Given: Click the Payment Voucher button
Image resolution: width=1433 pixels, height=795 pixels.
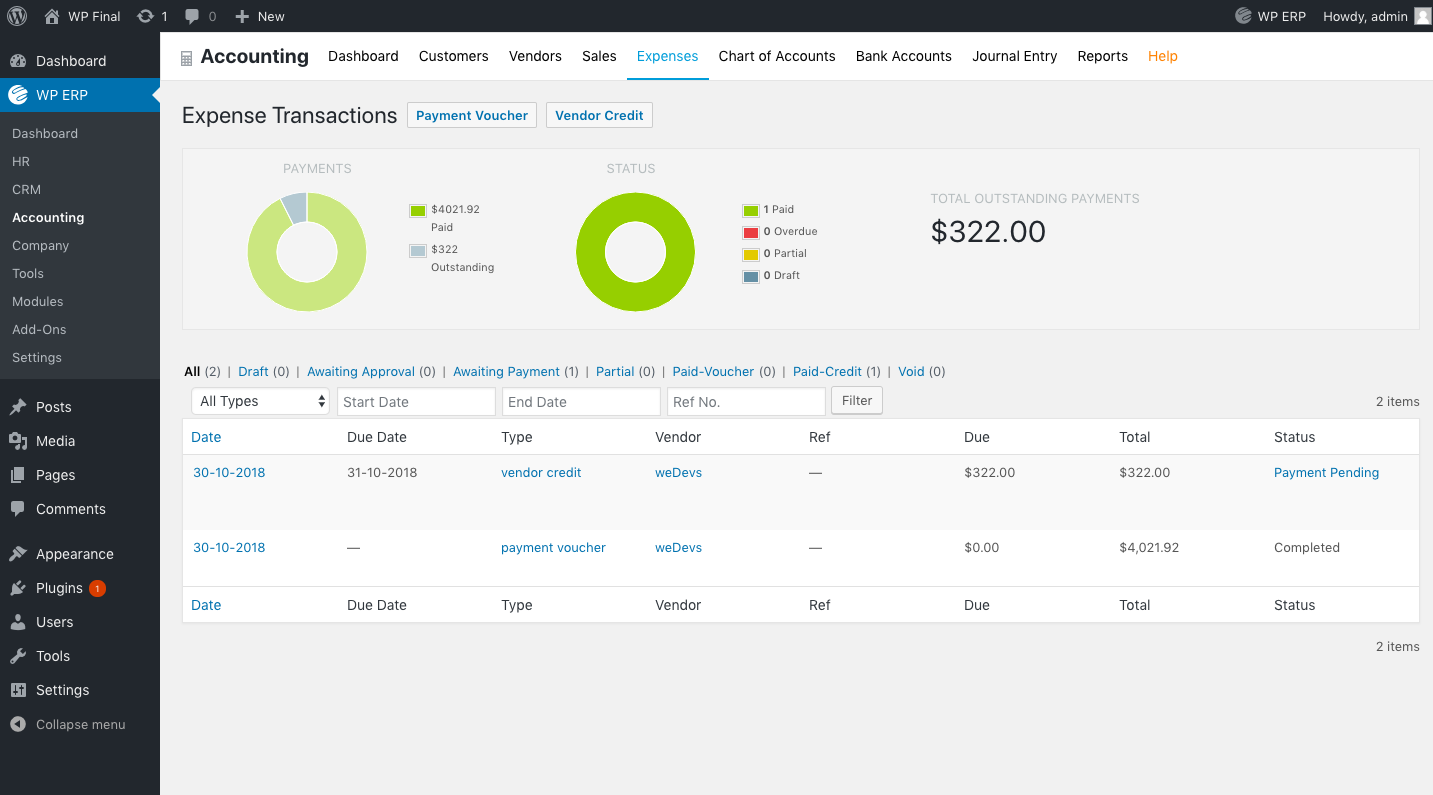Looking at the screenshot, I should [x=471, y=115].
